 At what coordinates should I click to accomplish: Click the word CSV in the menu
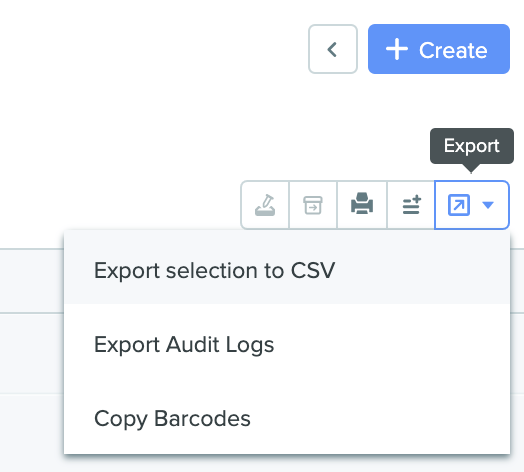tap(313, 270)
